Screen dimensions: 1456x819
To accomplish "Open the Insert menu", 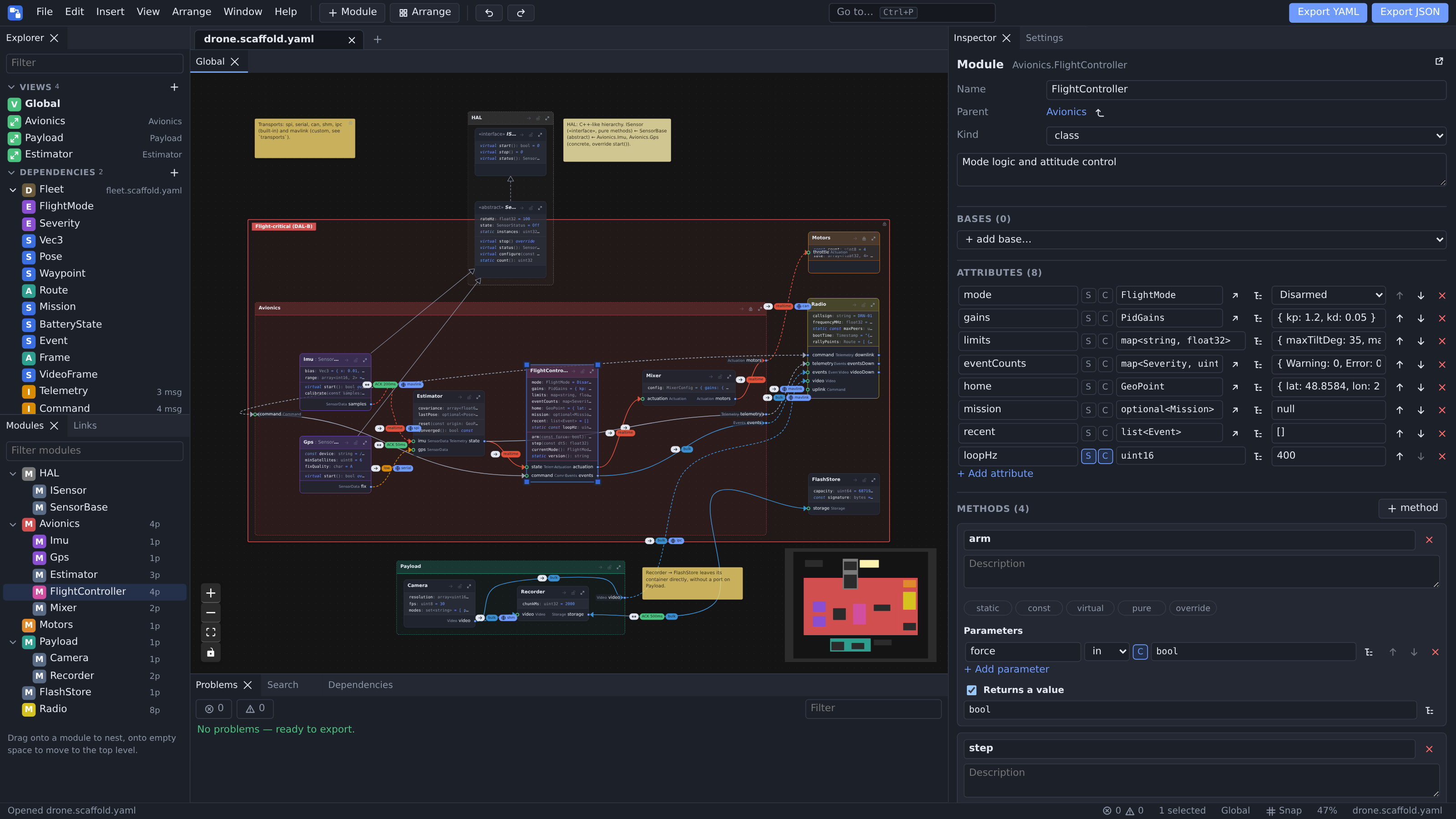I will click(110, 12).
